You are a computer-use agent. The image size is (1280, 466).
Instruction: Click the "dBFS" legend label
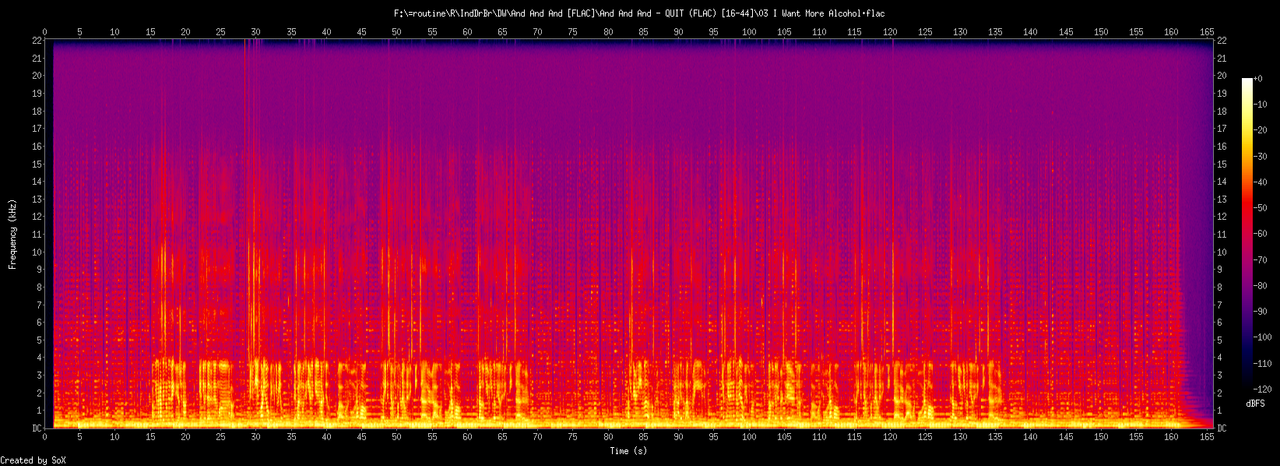1256,402
